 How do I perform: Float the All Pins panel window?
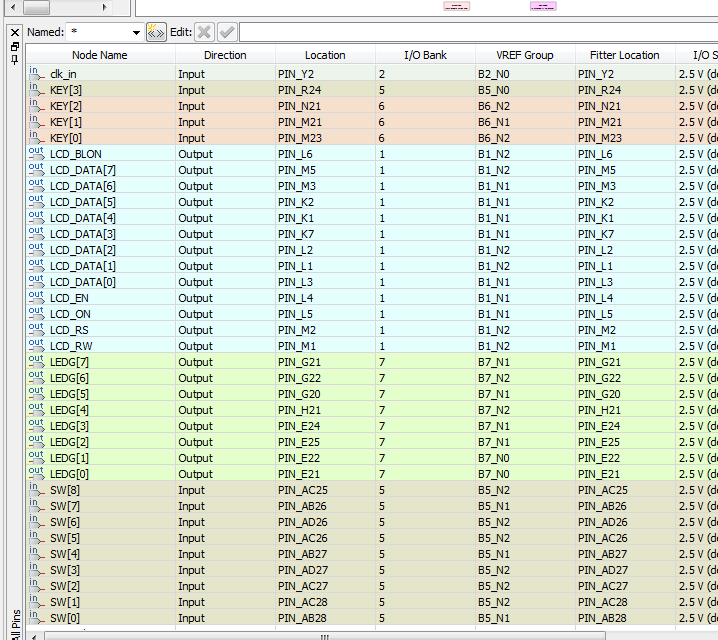14,46
